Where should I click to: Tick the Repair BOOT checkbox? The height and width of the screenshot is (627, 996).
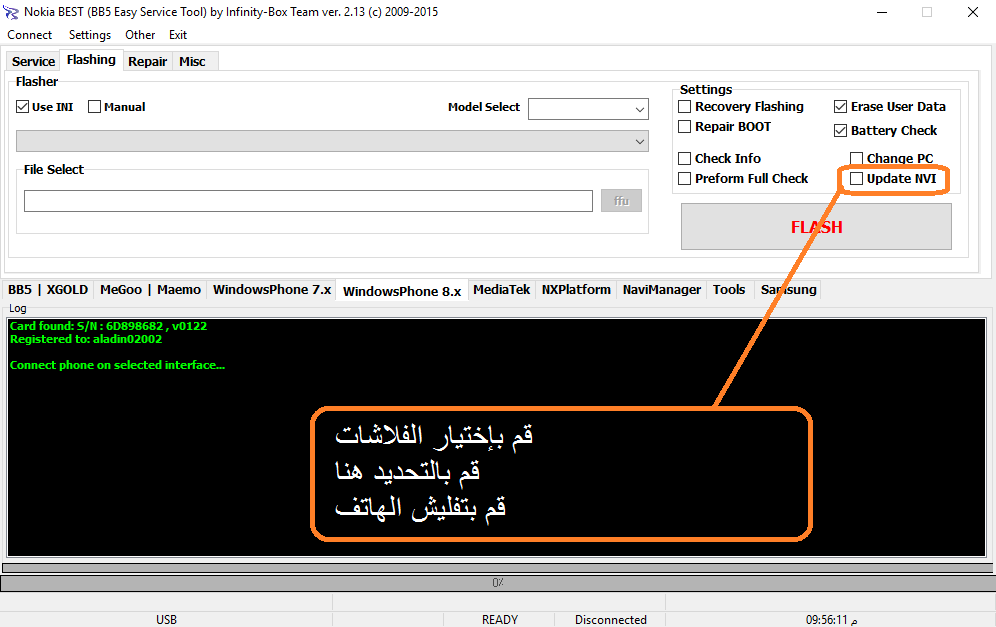point(685,126)
